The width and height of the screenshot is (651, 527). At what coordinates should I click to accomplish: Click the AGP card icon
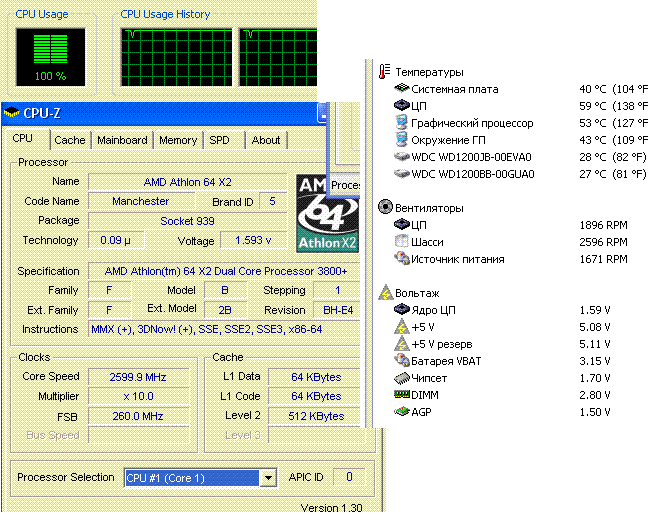[x=401, y=412]
